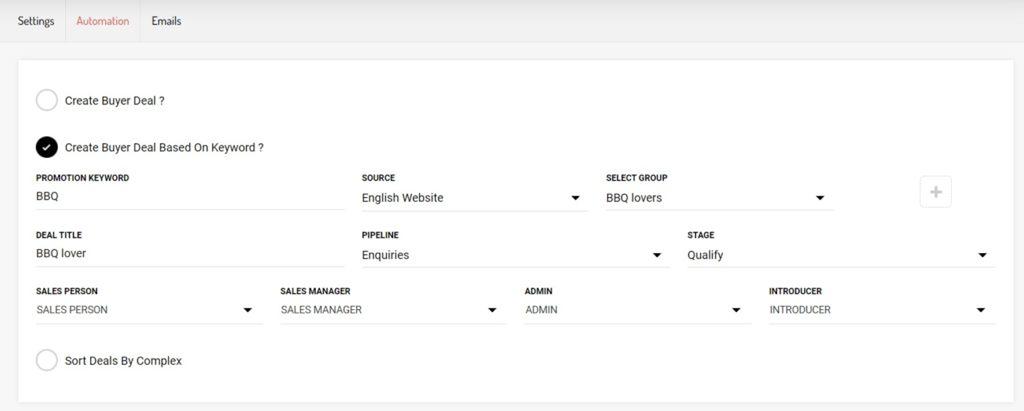Uncheck Create Buyer Deal Based On Keyword

47,147
